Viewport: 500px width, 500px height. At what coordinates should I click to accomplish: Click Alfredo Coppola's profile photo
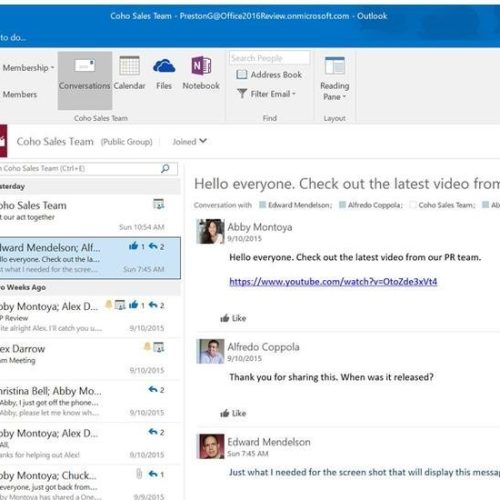[210, 351]
